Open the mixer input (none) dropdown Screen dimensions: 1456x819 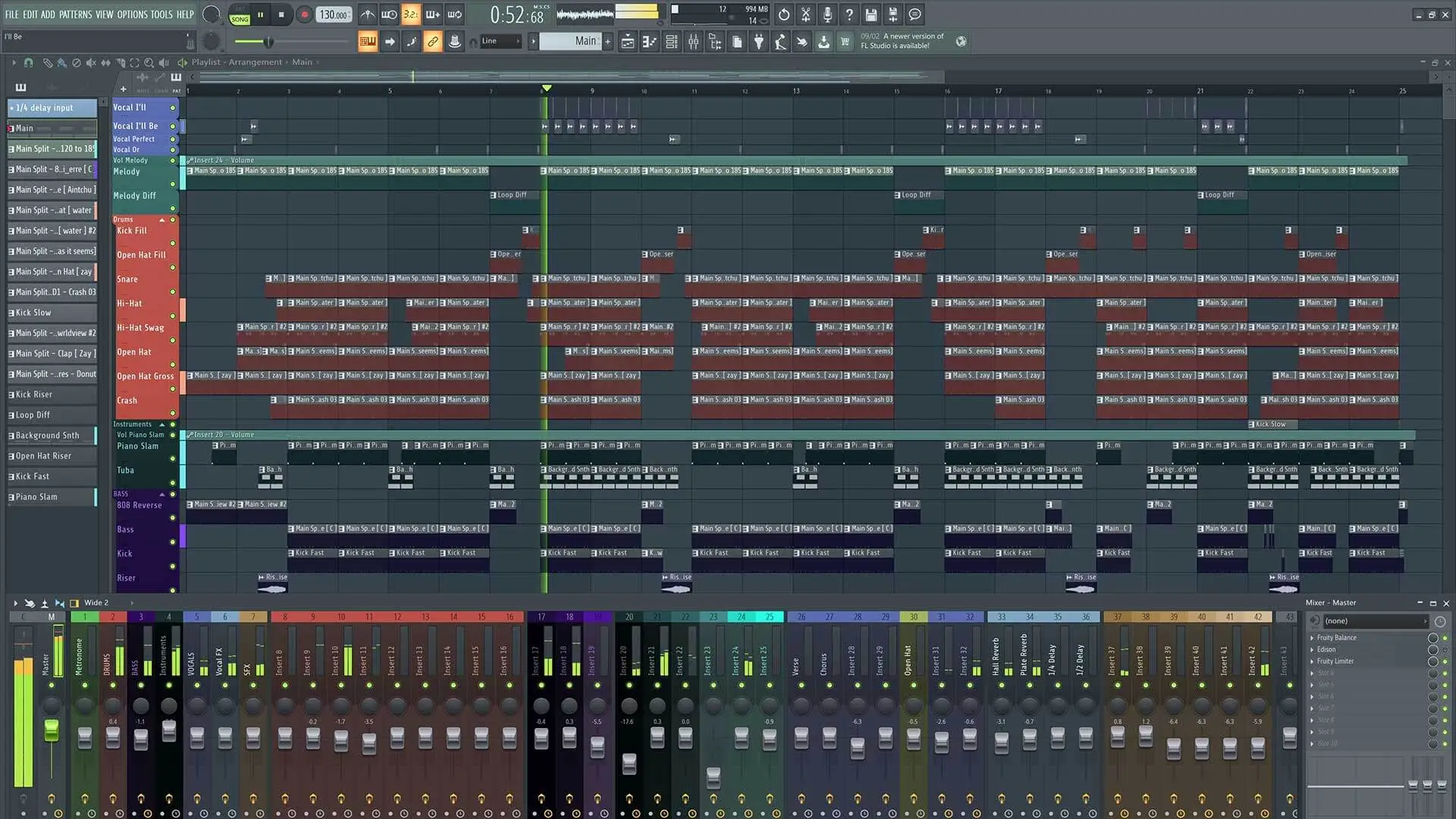click(x=1376, y=621)
